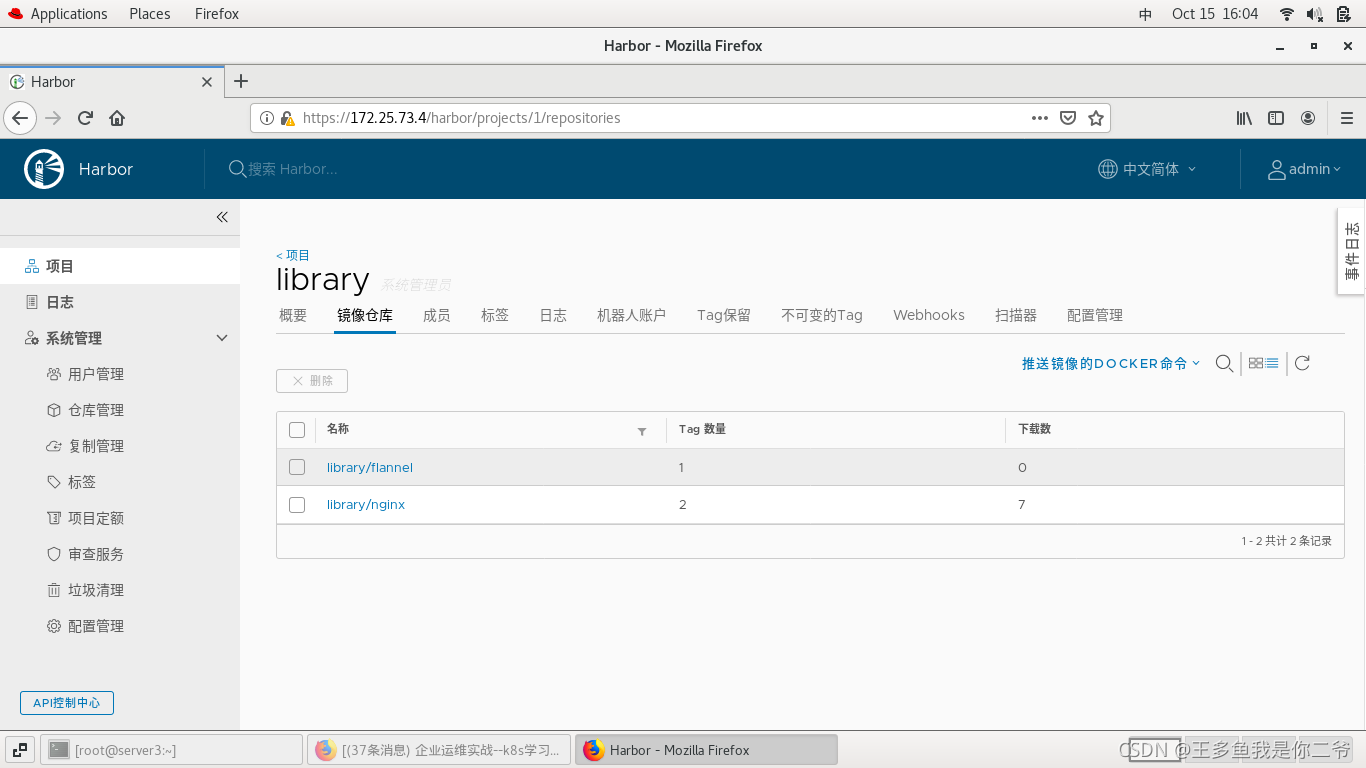Click the admin user icon

[x=1276, y=169]
